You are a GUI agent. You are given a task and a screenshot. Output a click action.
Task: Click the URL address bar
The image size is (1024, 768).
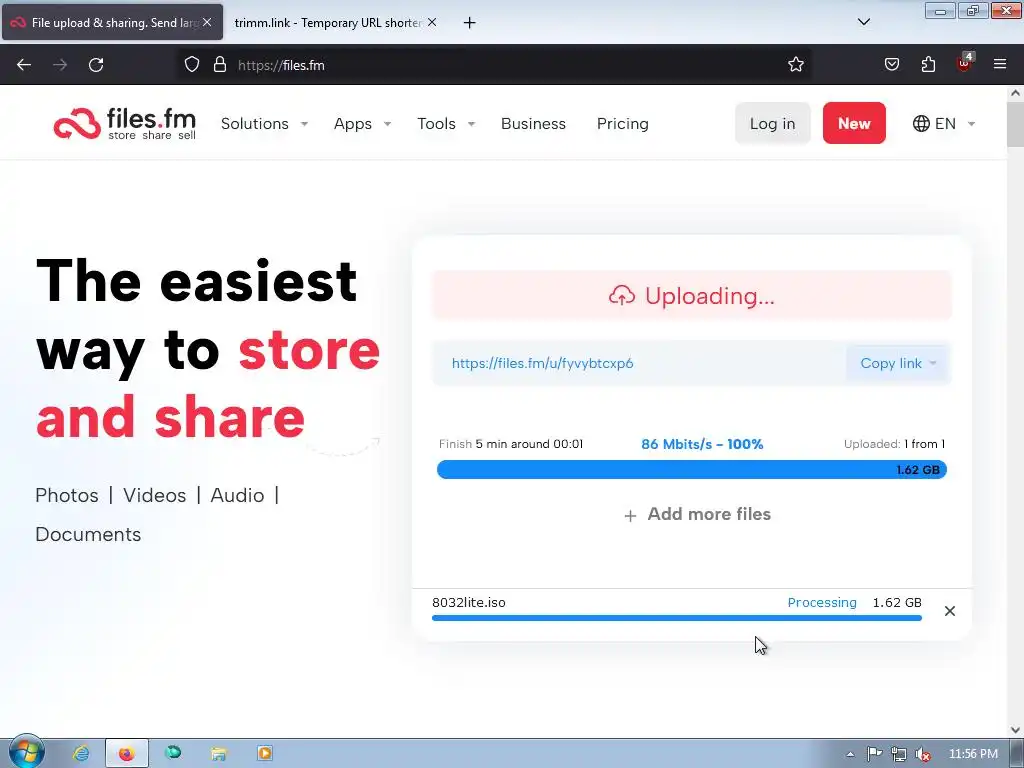tap(496, 65)
